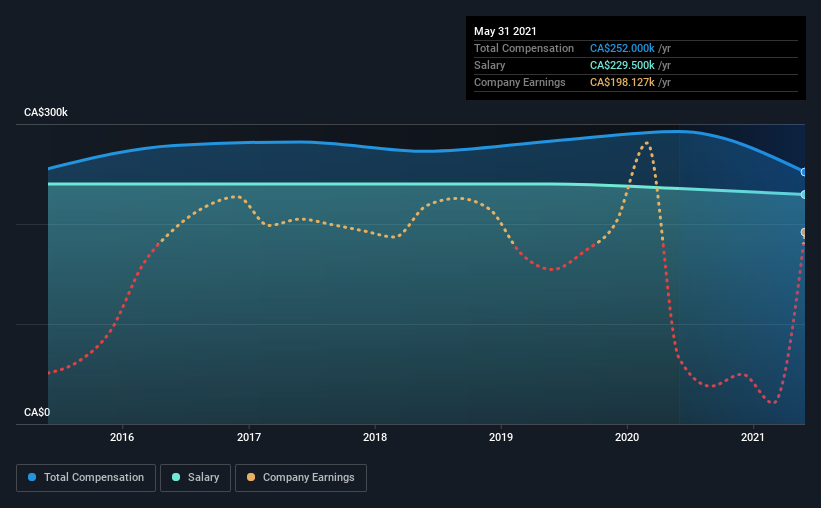Click the blue Total Compensation legend dot

pos(32,477)
